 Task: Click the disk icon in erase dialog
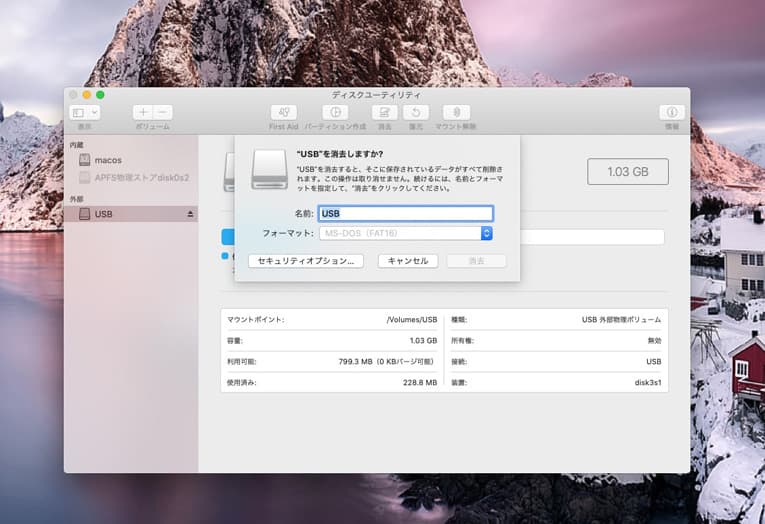[270, 168]
